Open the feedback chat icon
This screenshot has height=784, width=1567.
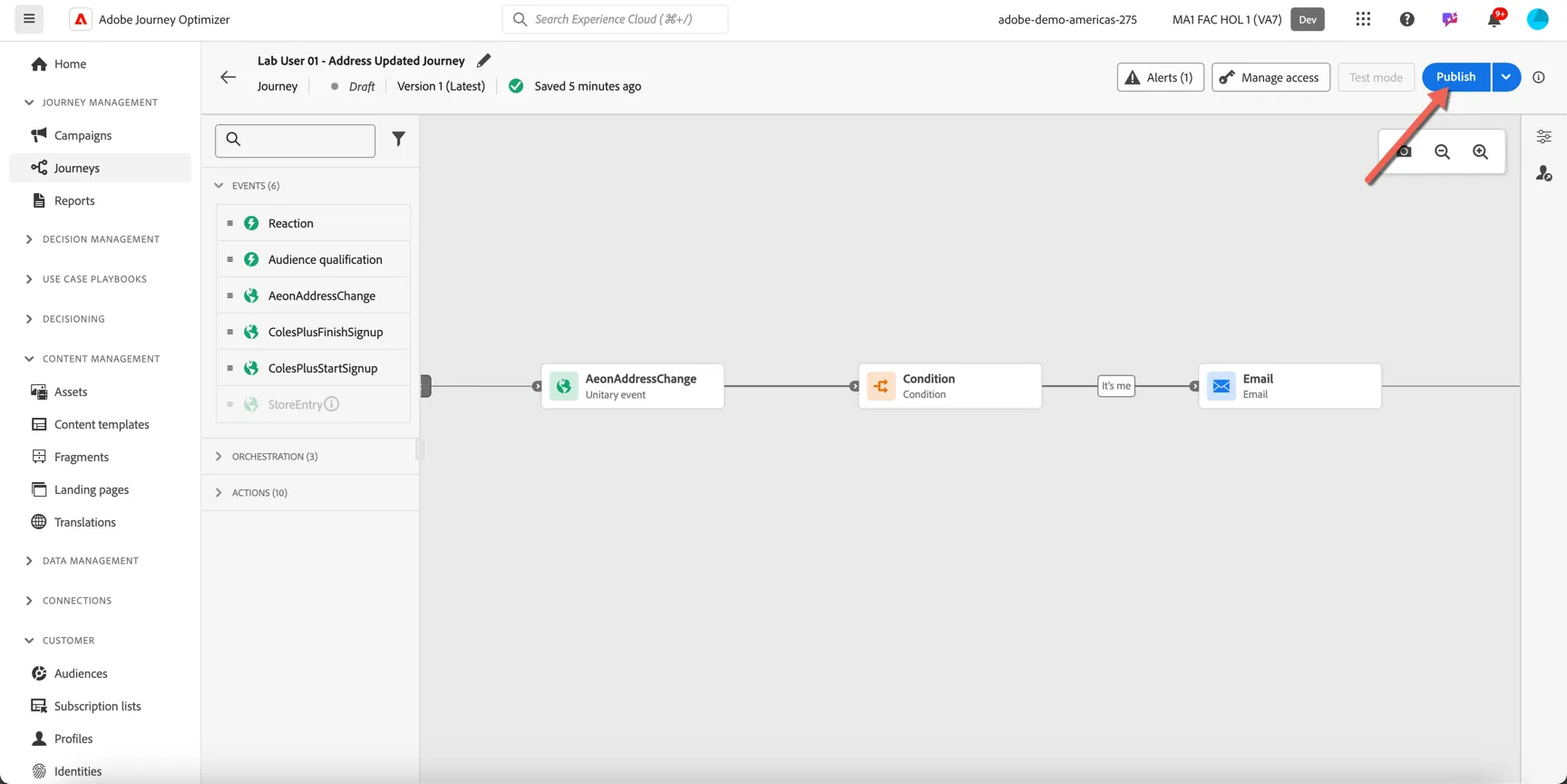click(x=1450, y=19)
